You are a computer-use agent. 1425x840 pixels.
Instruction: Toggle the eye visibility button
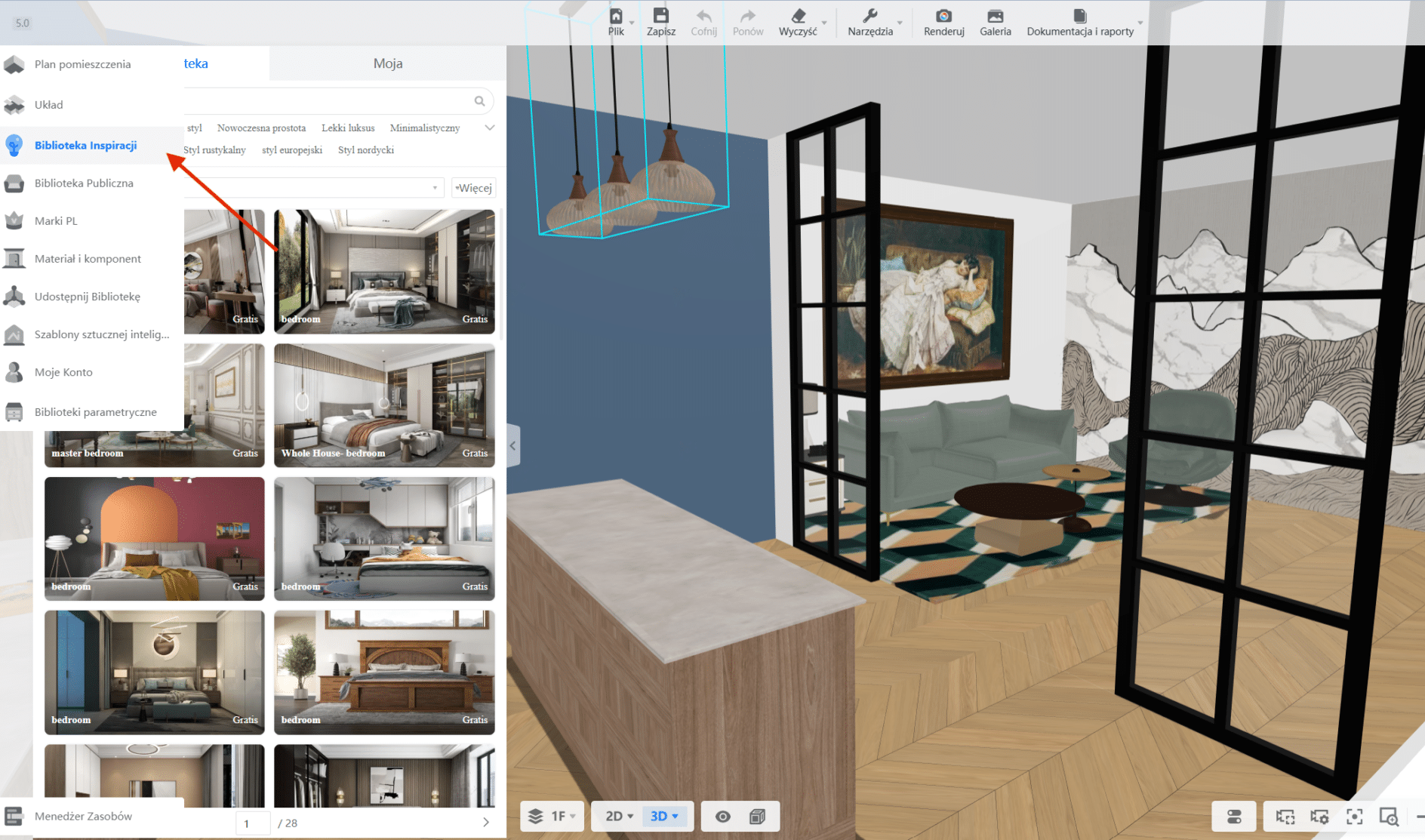click(722, 817)
